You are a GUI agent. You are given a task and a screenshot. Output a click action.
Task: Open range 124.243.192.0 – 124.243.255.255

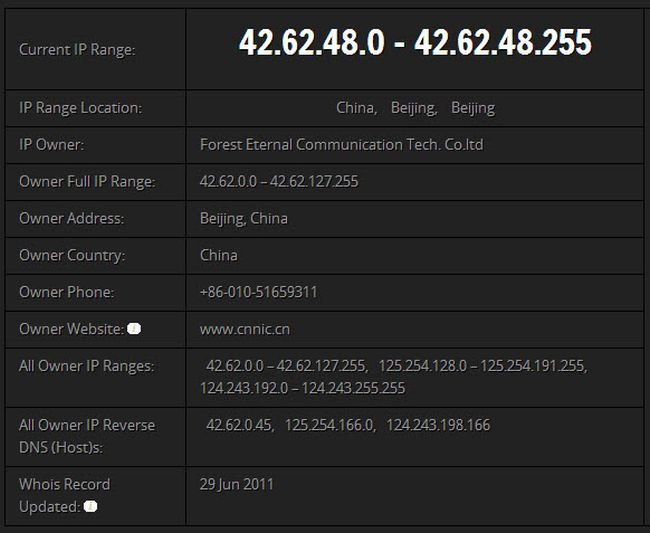[x=302, y=388]
